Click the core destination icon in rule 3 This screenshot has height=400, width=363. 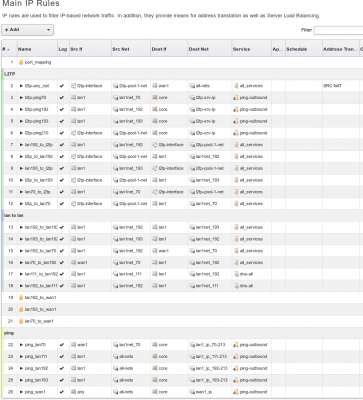tap(155, 98)
